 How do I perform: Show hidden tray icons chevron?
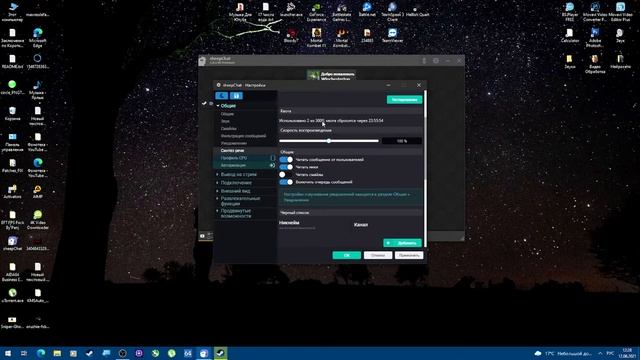pyautogui.click(x=600, y=353)
